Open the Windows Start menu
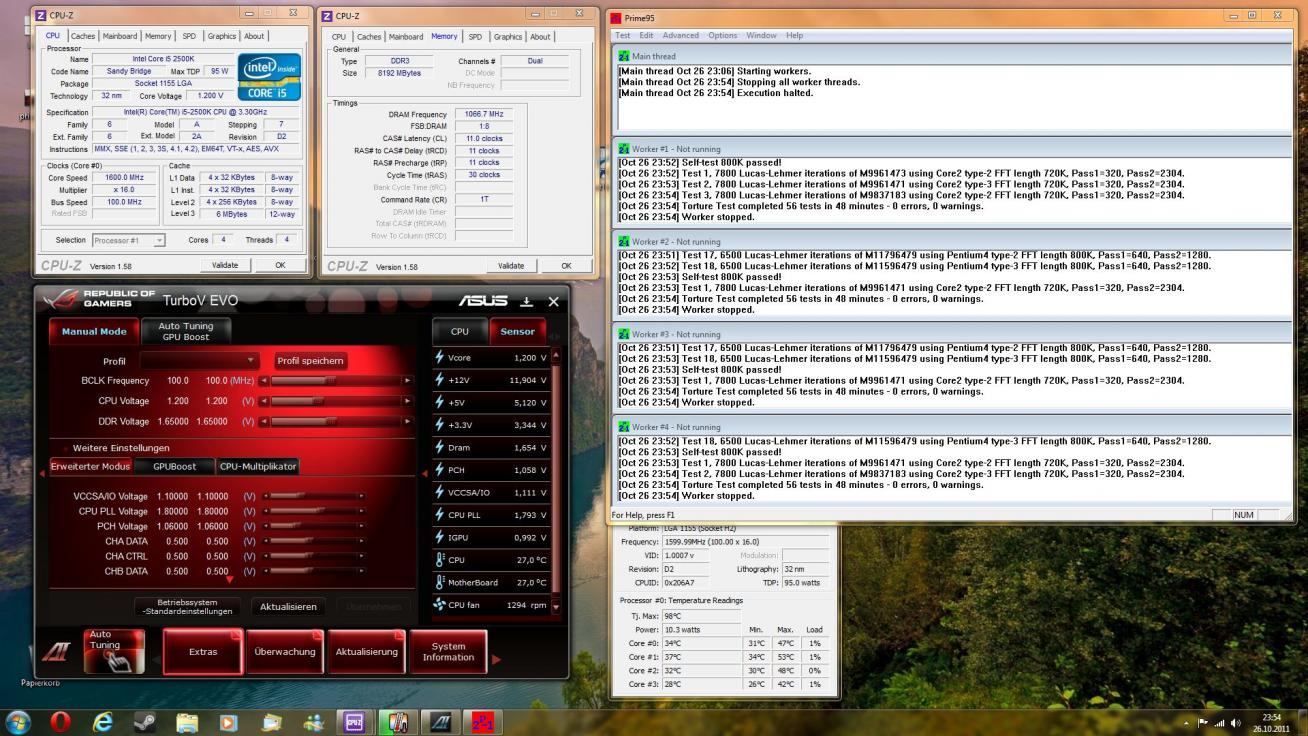This screenshot has height=736, width=1308. [19, 721]
